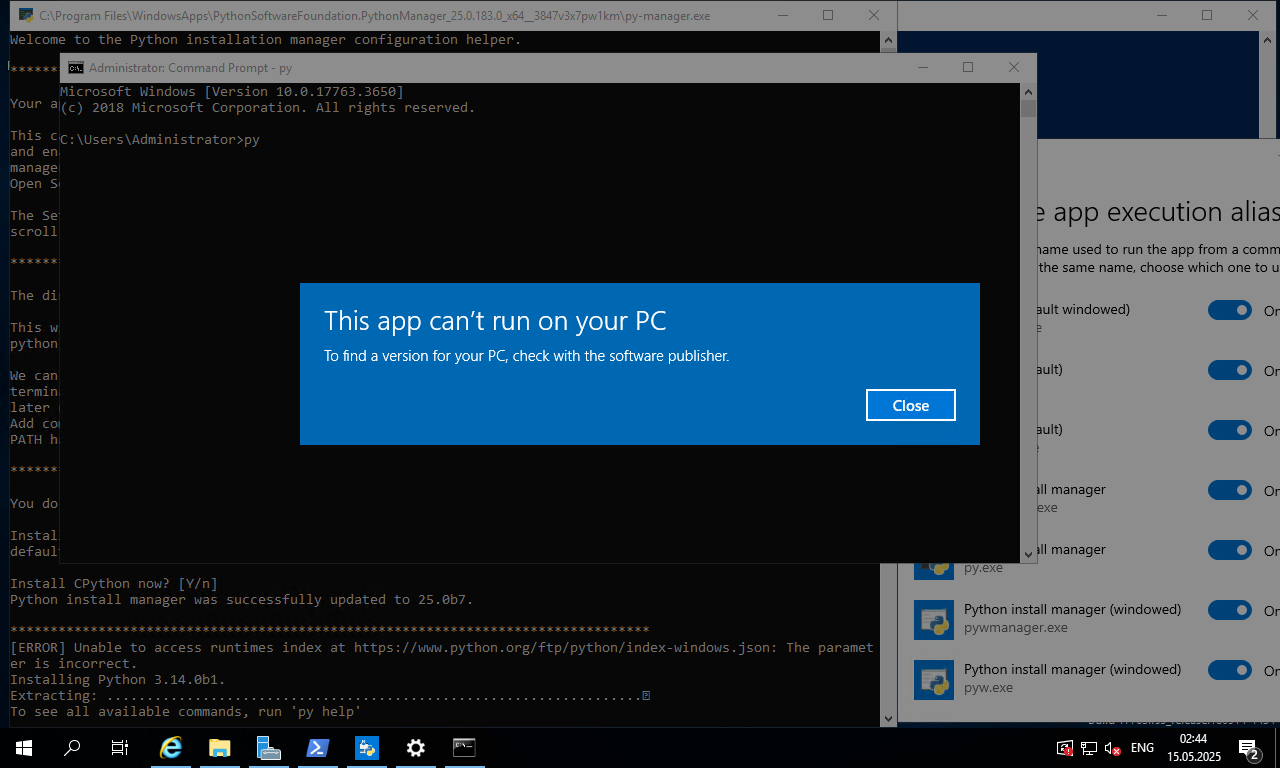Screen dimensions: 1280x768
Task: Click 'successfully updated to 25.0b7' line
Action: coord(242,600)
